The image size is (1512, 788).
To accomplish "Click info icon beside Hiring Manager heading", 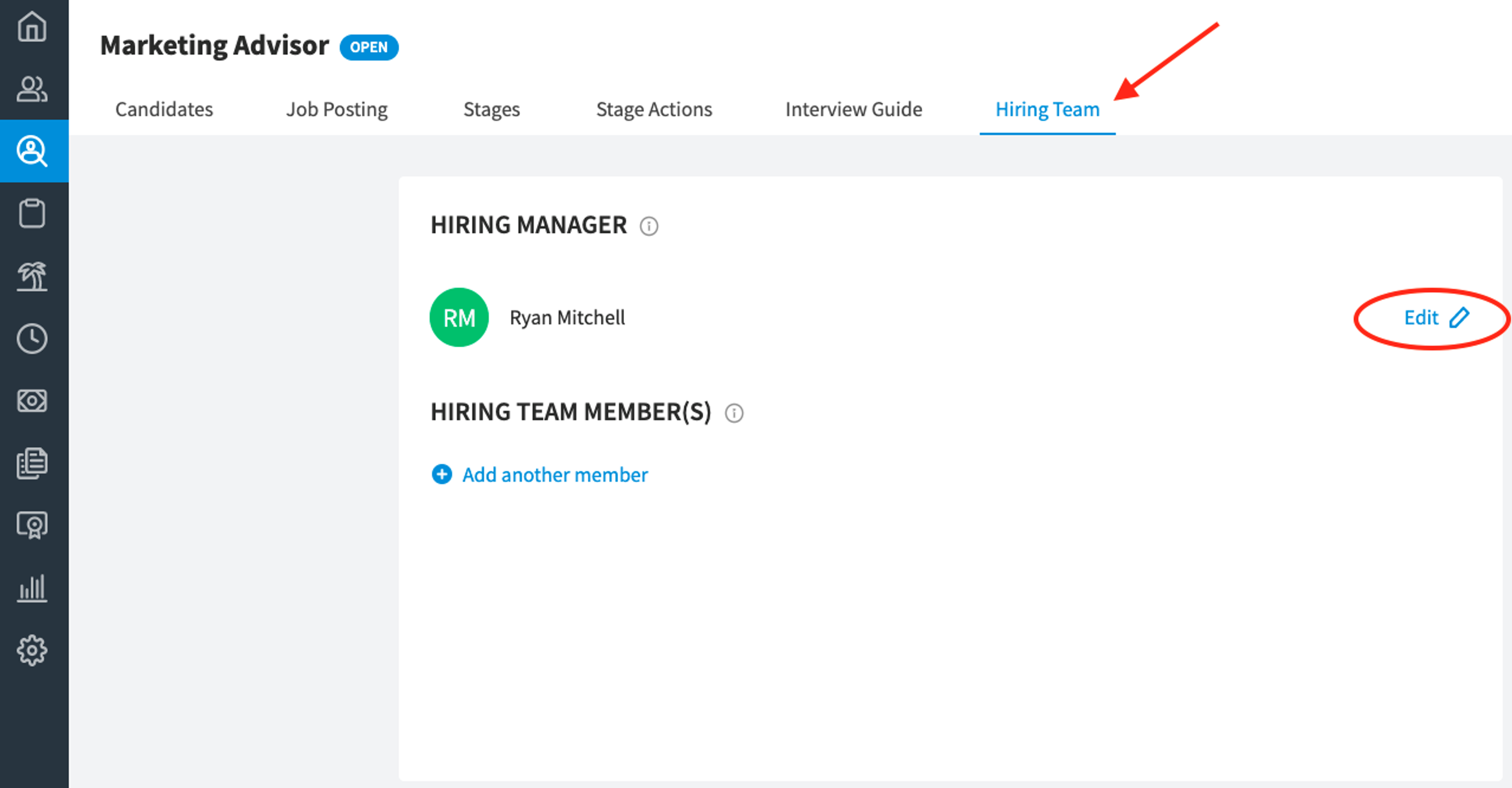I will click(x=649, y=226).
